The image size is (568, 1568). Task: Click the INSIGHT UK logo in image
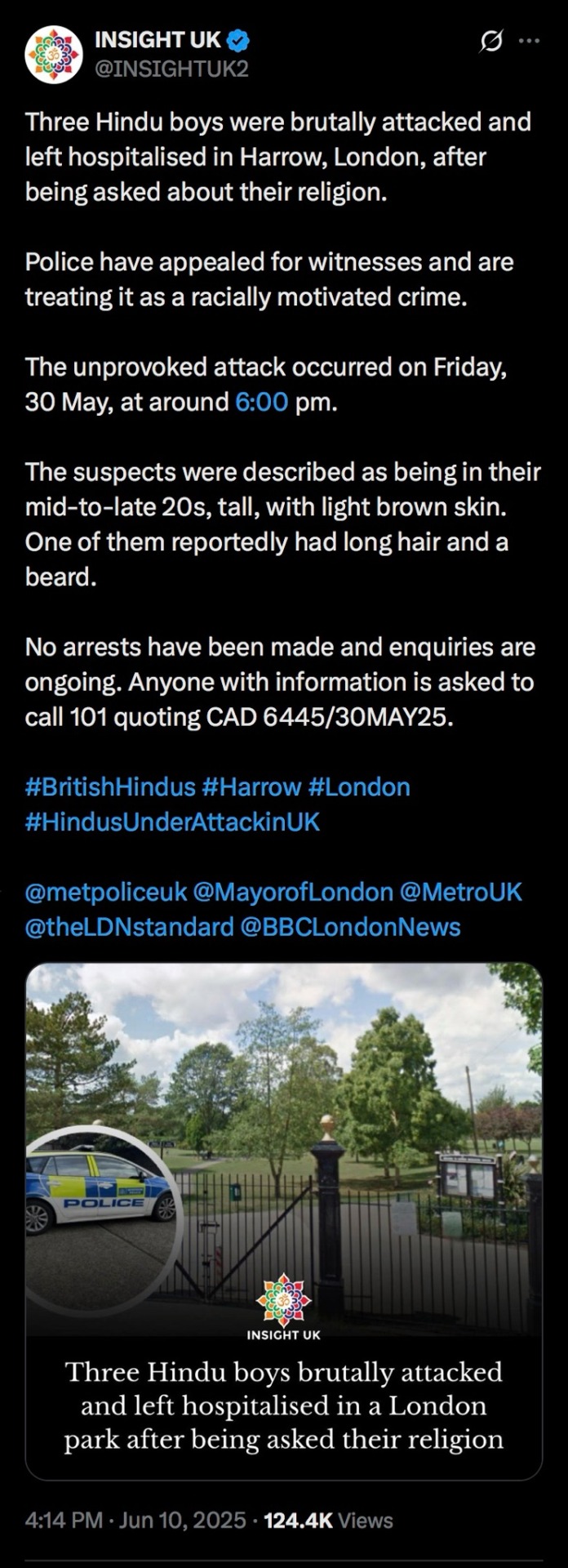(283, 1307)
